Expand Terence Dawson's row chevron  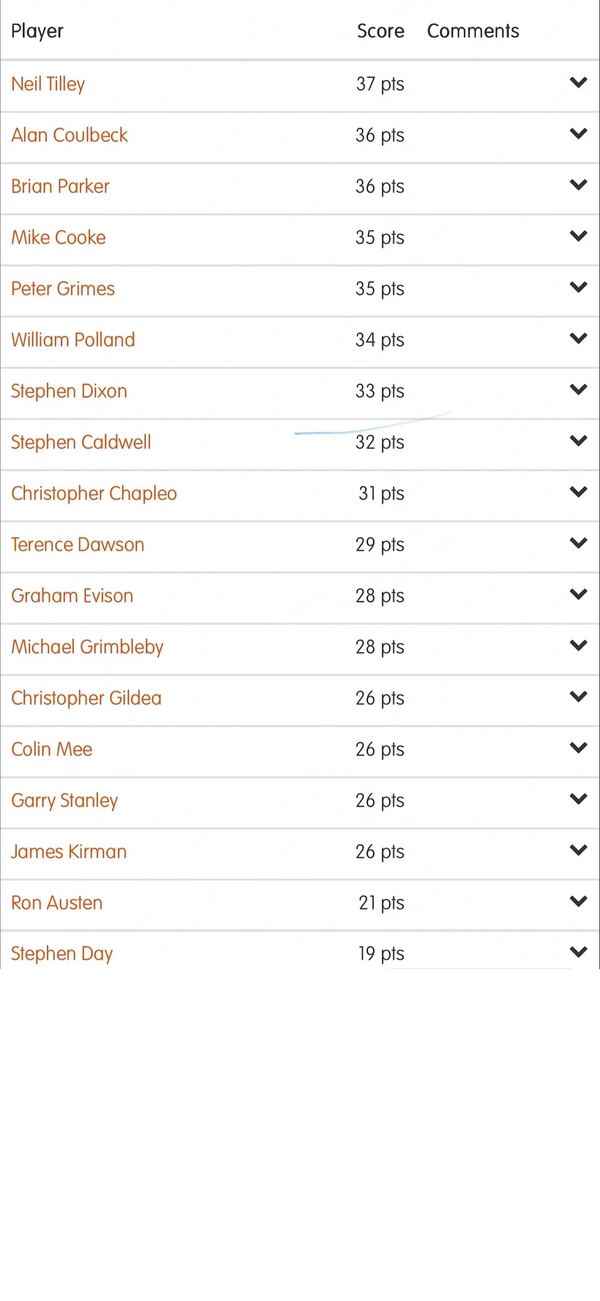578,543
